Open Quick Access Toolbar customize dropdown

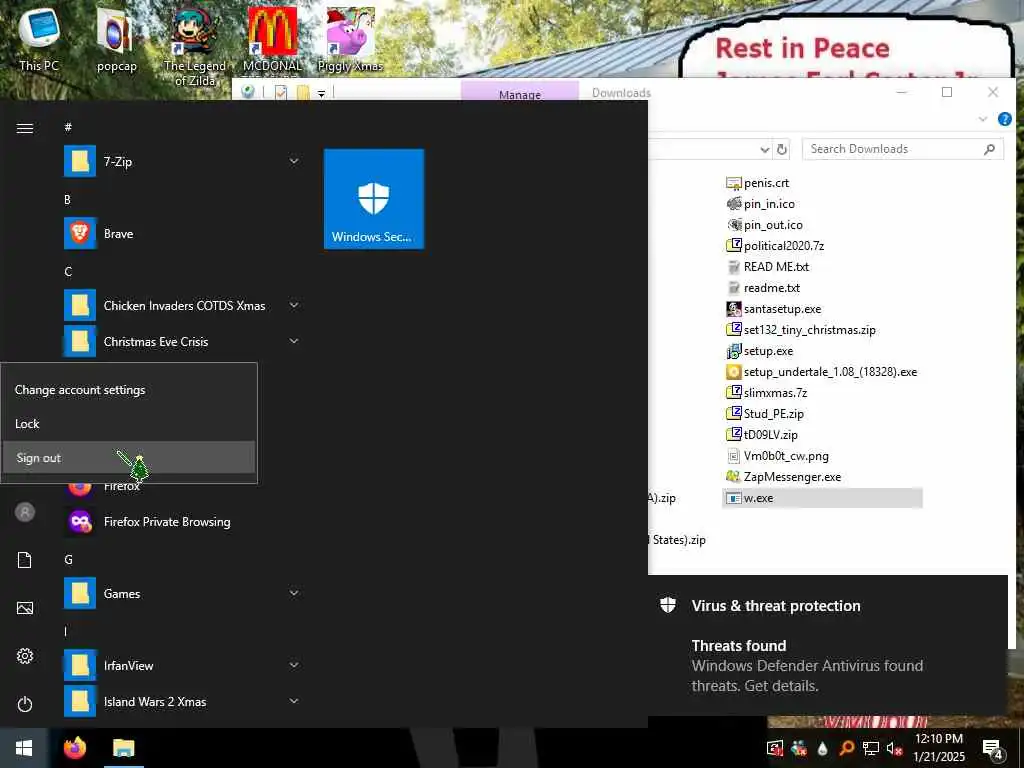(x=321, y=93)
